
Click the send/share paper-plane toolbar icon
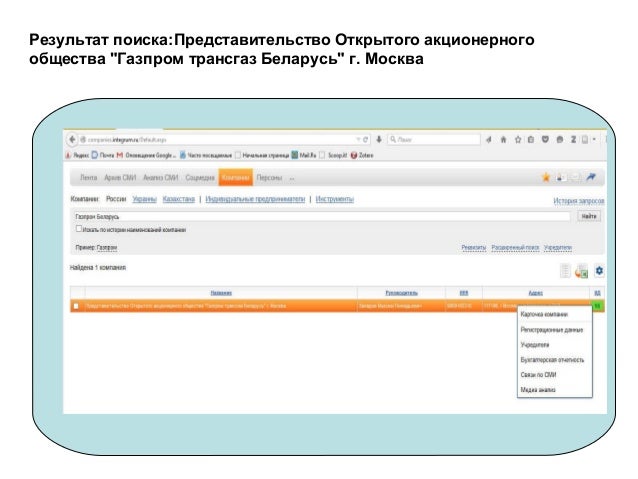tap(489, 140)
